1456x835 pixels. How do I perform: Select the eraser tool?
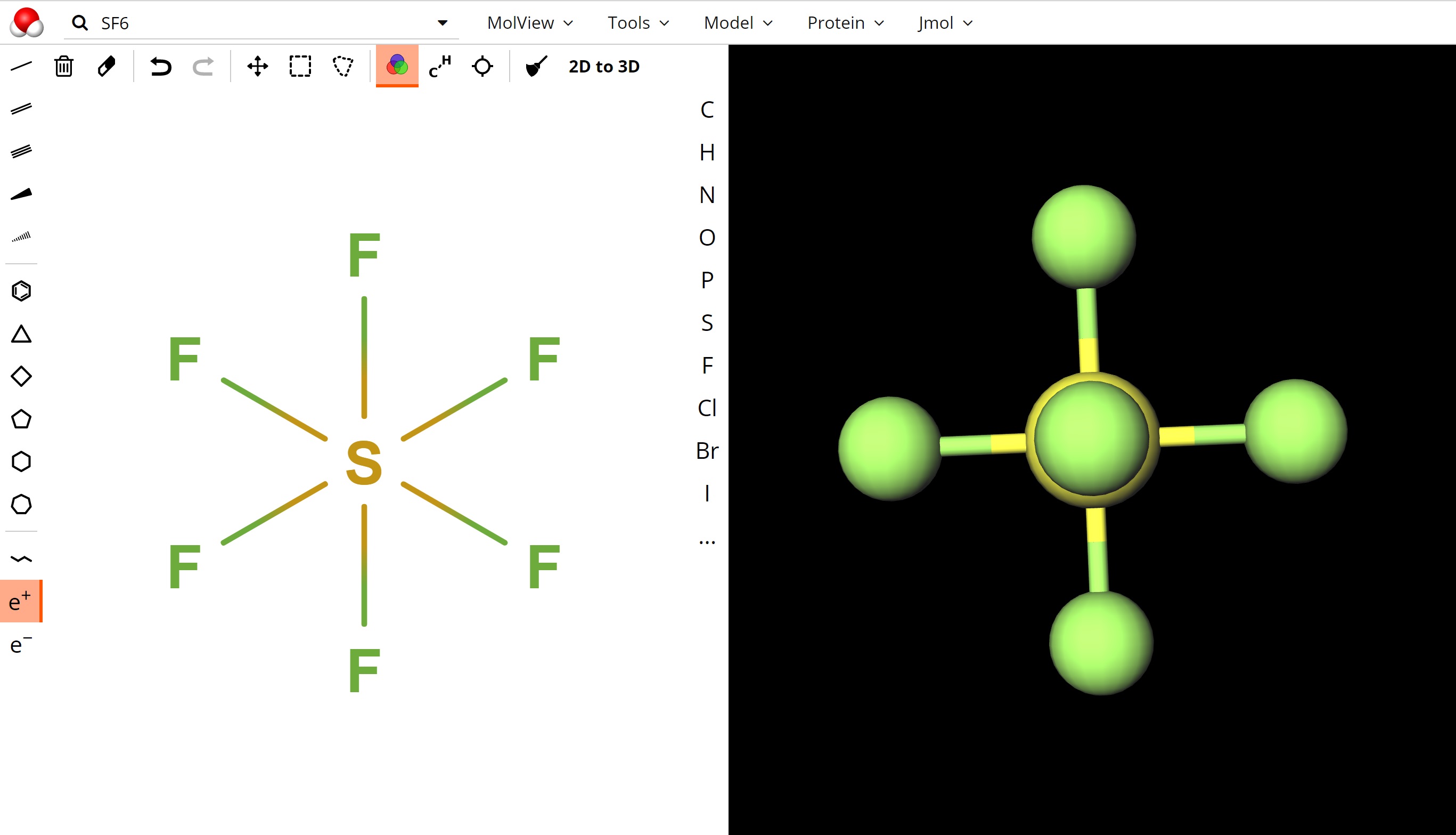(x=107, y=67)
